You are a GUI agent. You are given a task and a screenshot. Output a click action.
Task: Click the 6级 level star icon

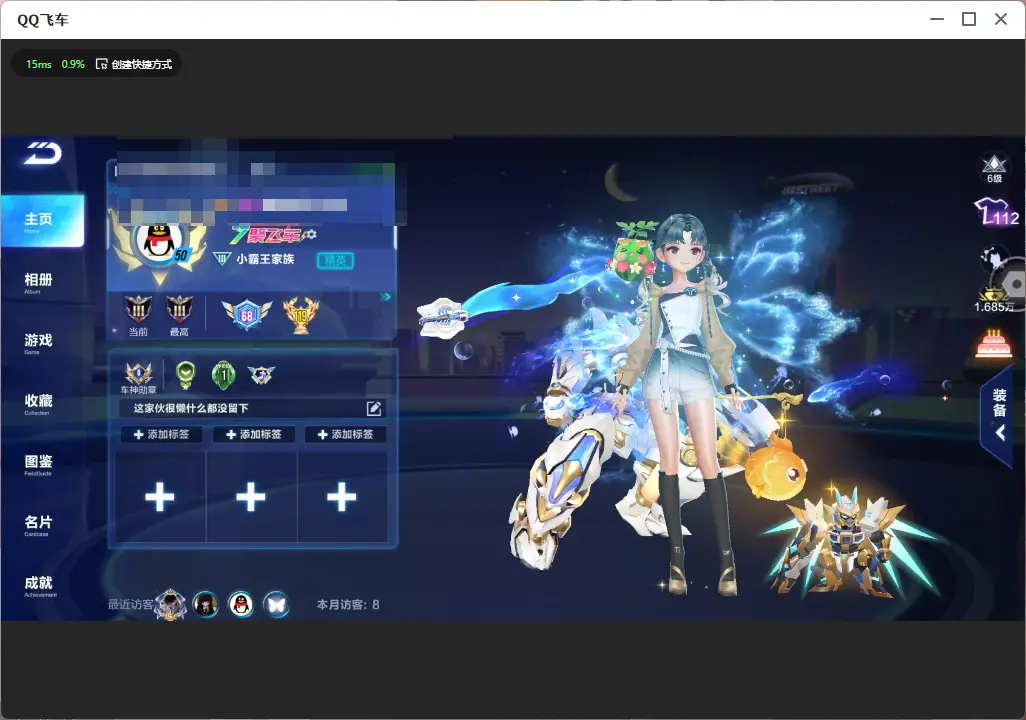[x=995, y=168]
